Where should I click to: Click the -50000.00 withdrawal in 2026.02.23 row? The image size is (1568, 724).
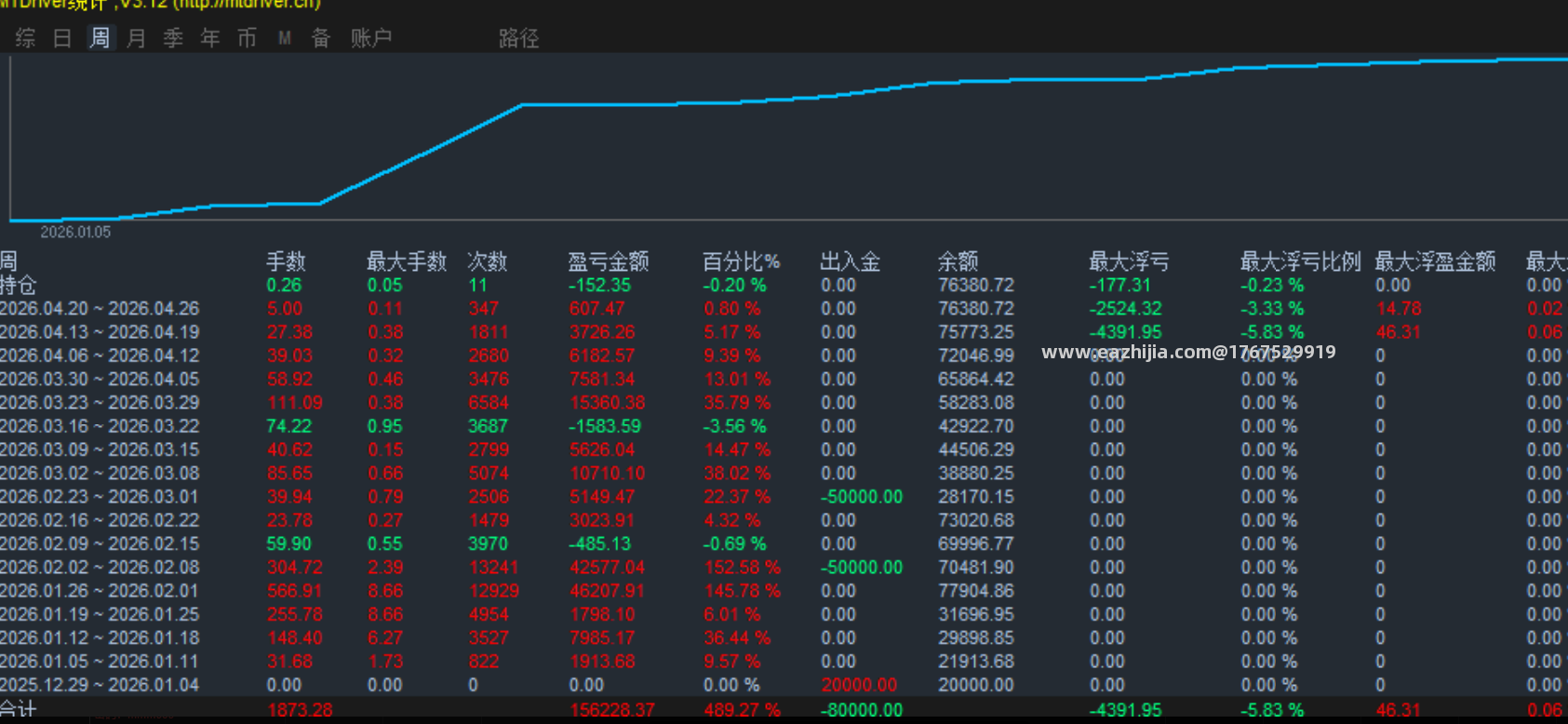862,497
